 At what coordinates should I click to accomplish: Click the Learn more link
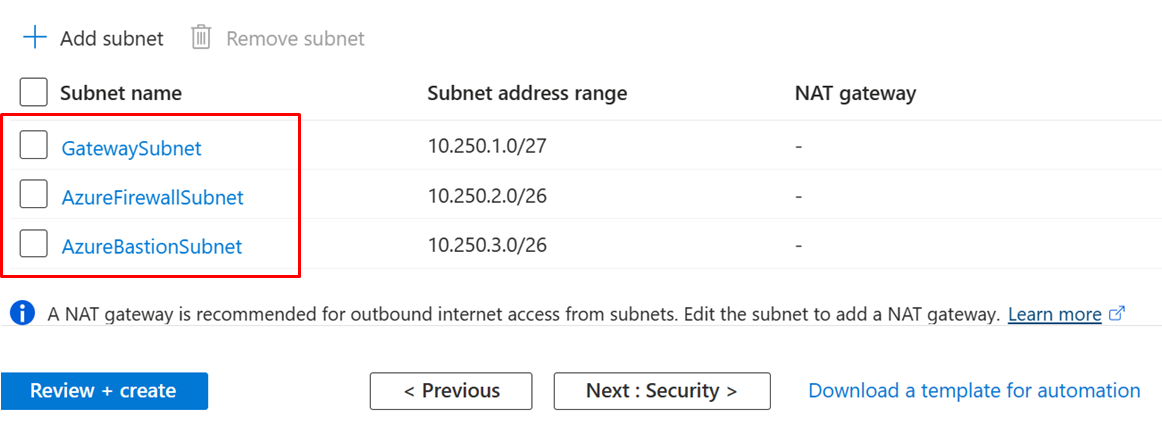coord(1054,314)
